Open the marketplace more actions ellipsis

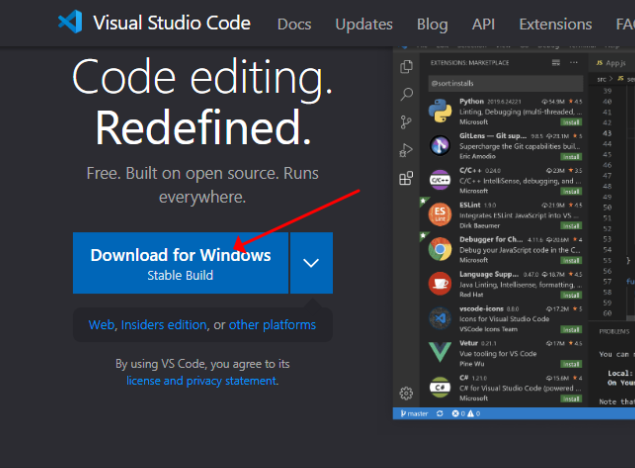pos(574,62)
